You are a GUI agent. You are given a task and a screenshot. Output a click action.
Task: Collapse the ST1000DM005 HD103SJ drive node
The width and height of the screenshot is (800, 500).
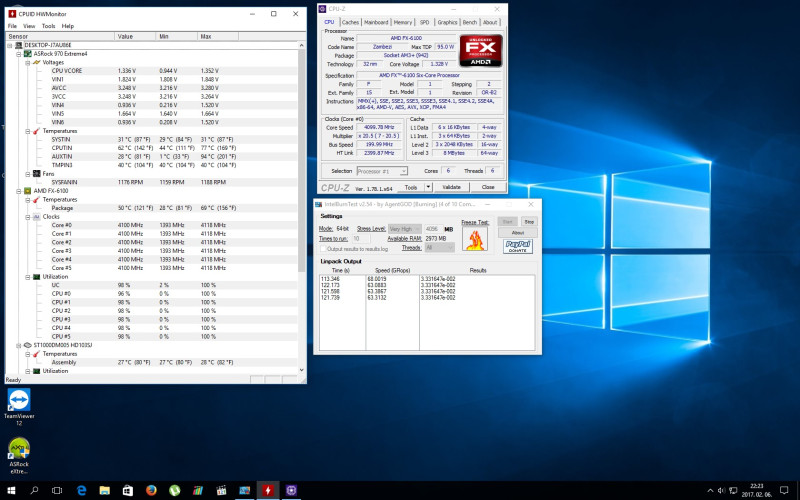click(18, 345)
